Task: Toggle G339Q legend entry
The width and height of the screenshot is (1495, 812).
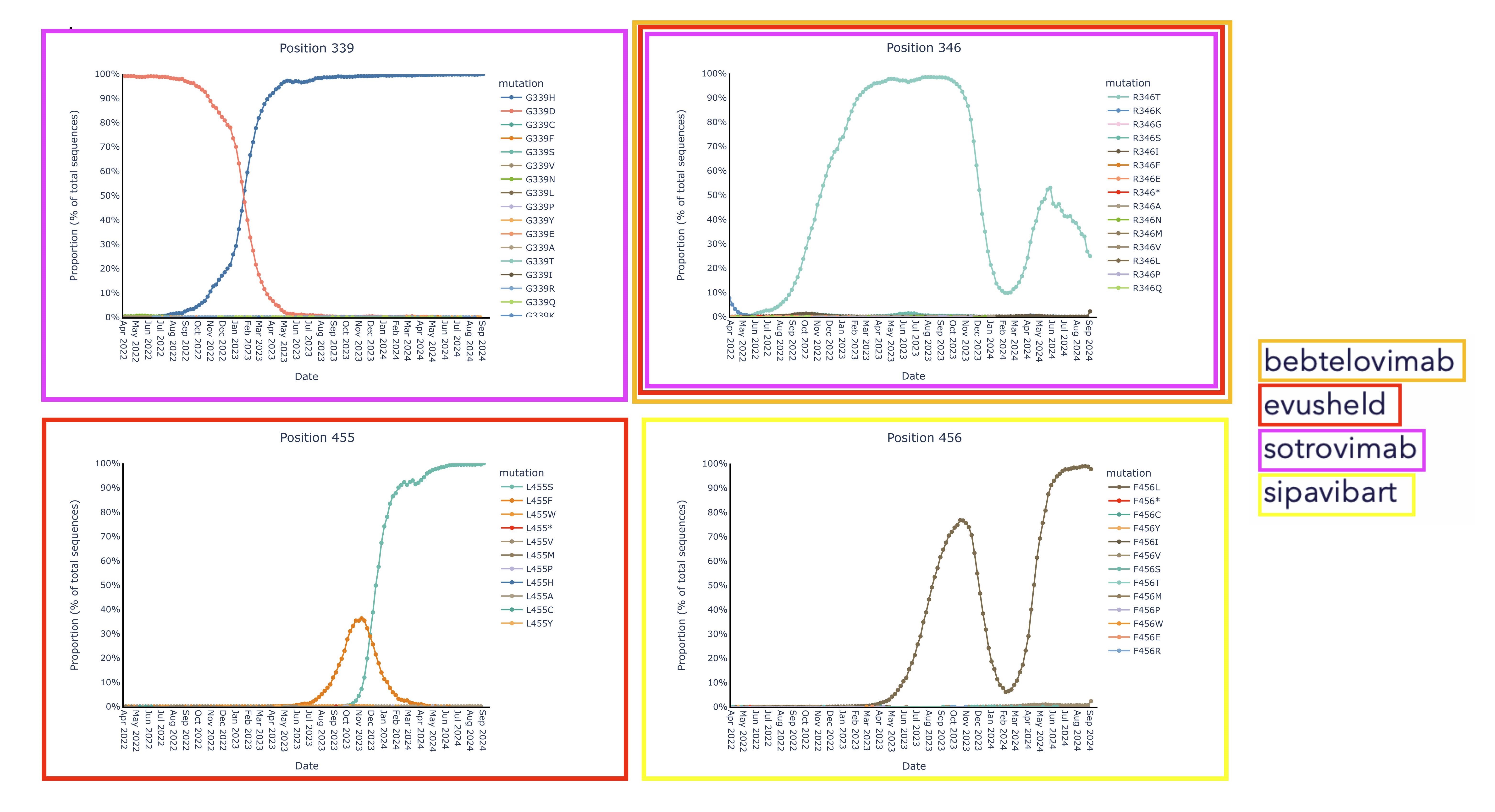Action: click(x=528, y=302)
